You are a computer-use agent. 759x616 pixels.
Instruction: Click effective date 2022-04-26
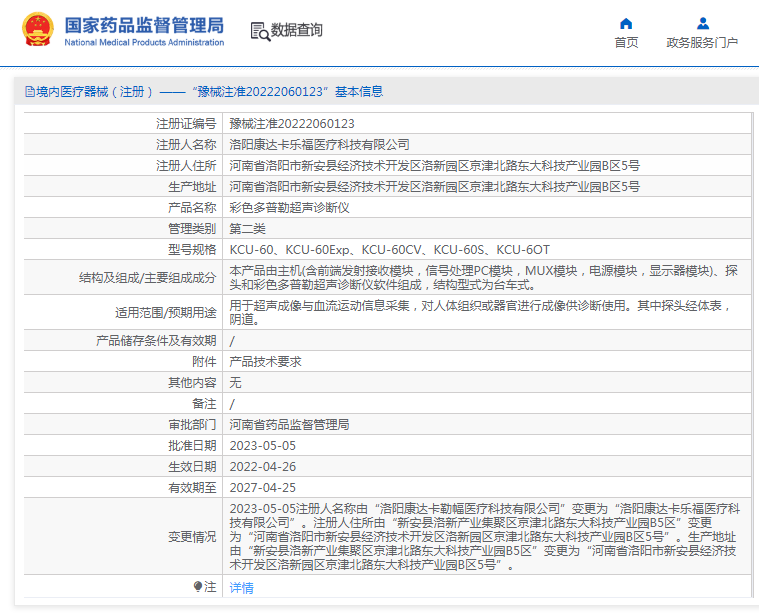point(262,467)
